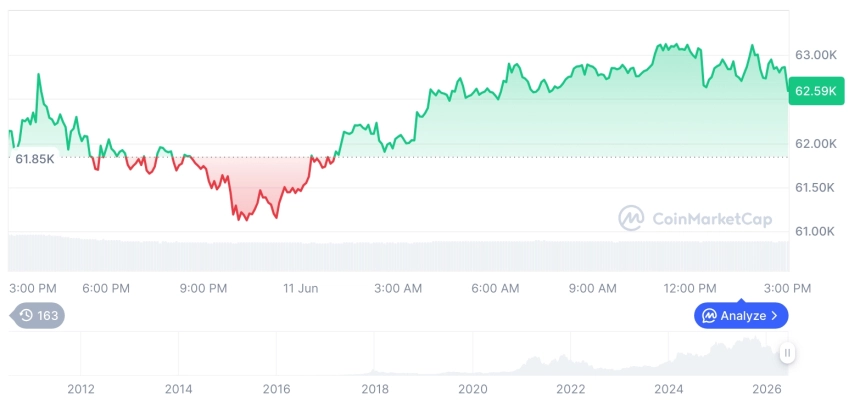Click the CoinMarketCap watermark logo
Image resolution: width=860 pixels, height=401 pixels.
click(x=631, y=218)
